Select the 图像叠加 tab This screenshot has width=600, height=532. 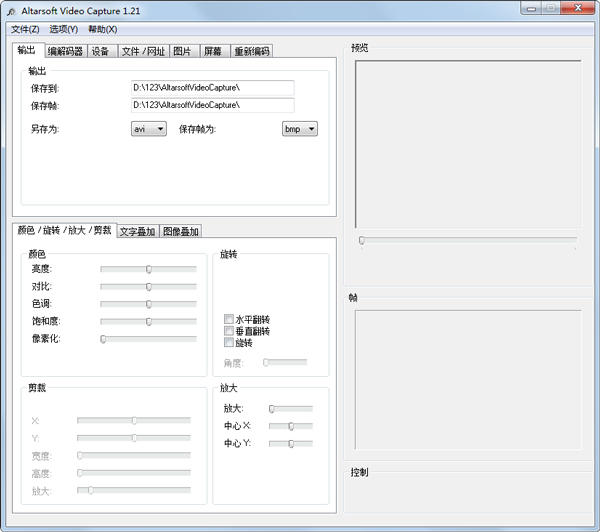181,231
